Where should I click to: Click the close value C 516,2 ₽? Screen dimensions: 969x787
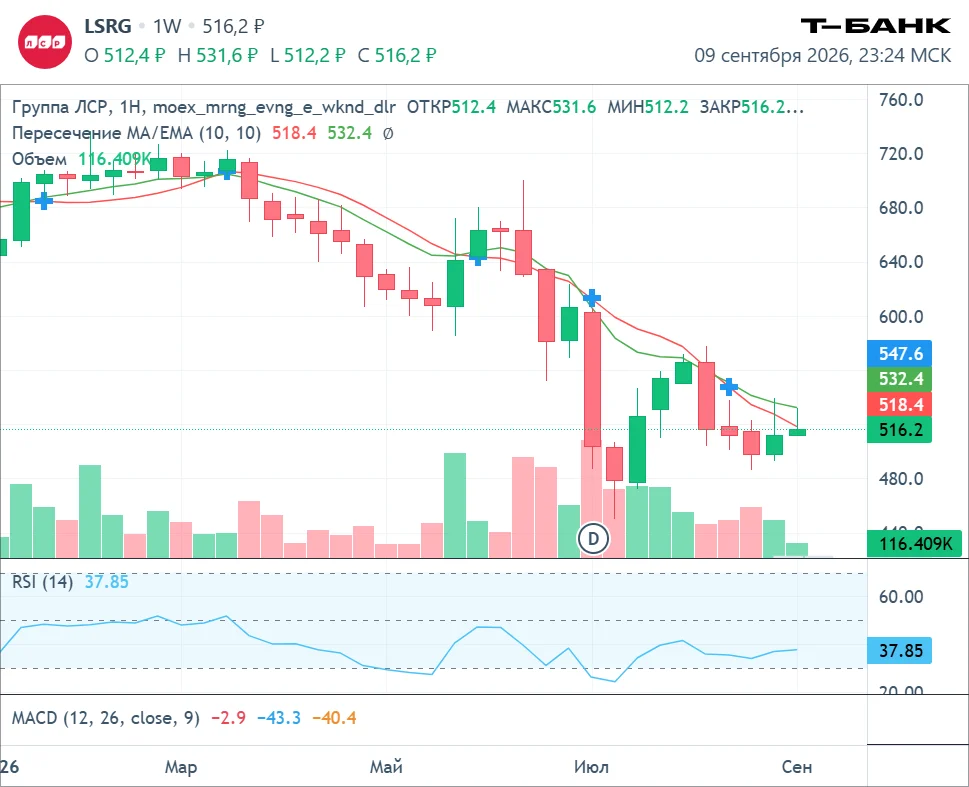point(397,55)
